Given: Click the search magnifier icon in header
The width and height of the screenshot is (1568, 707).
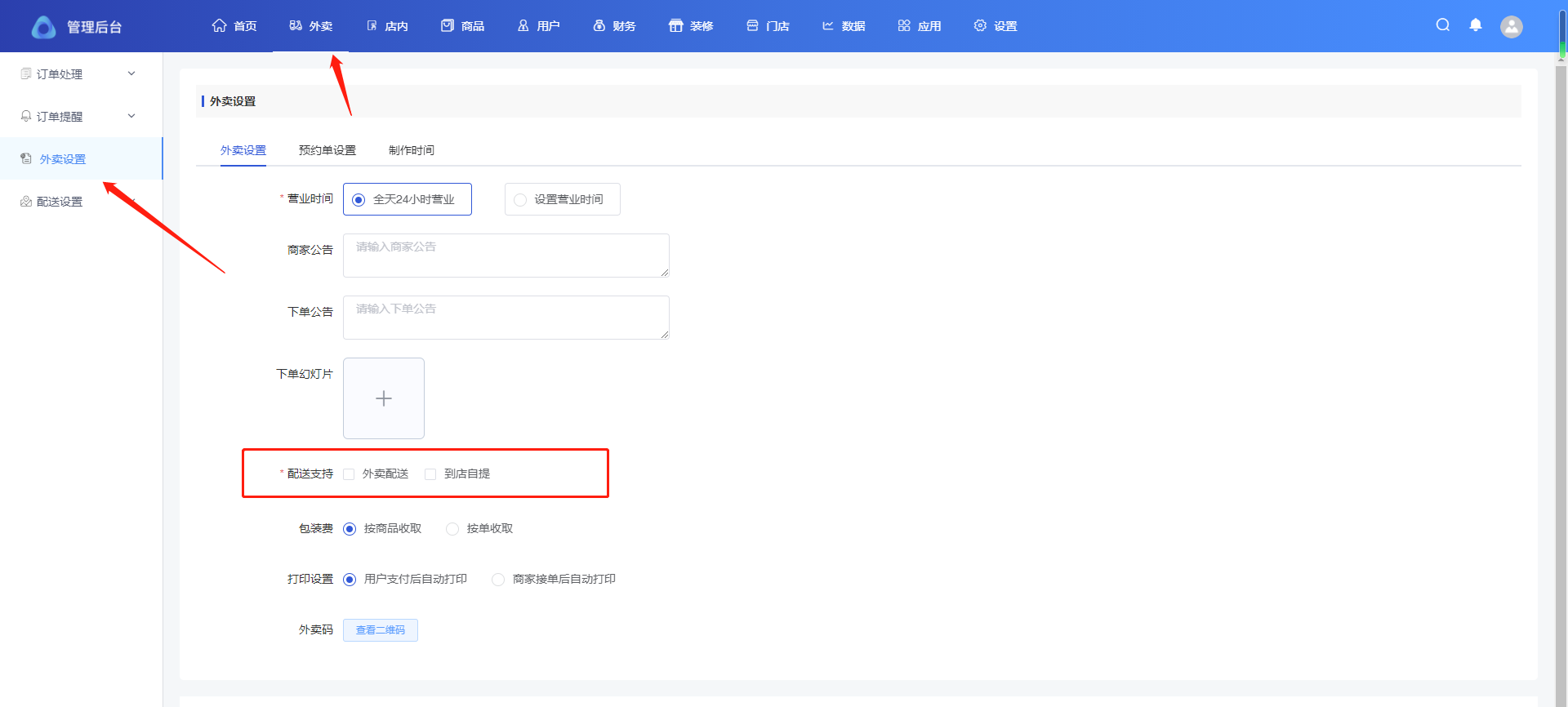Looking at the screenshot, I should 1443,25.
